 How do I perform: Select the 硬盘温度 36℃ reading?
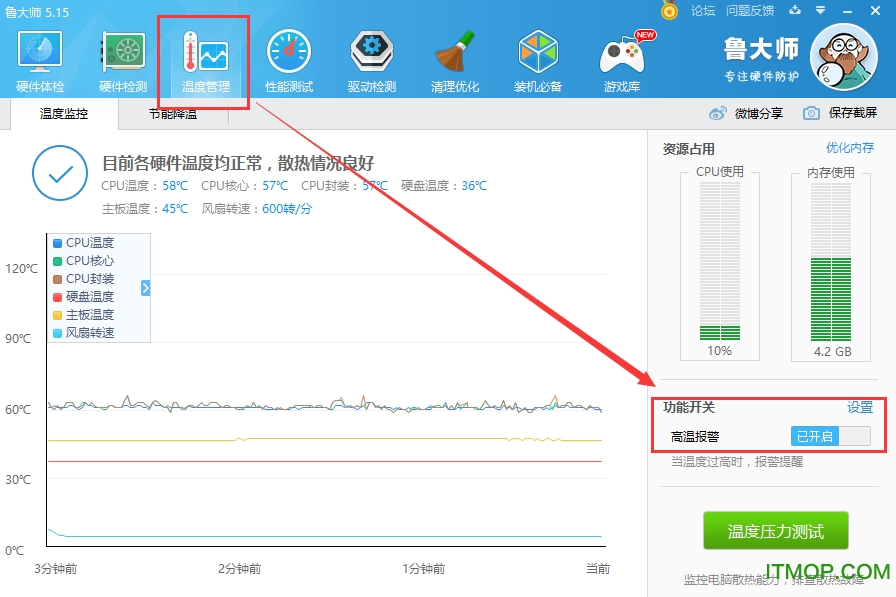point(444,186)
